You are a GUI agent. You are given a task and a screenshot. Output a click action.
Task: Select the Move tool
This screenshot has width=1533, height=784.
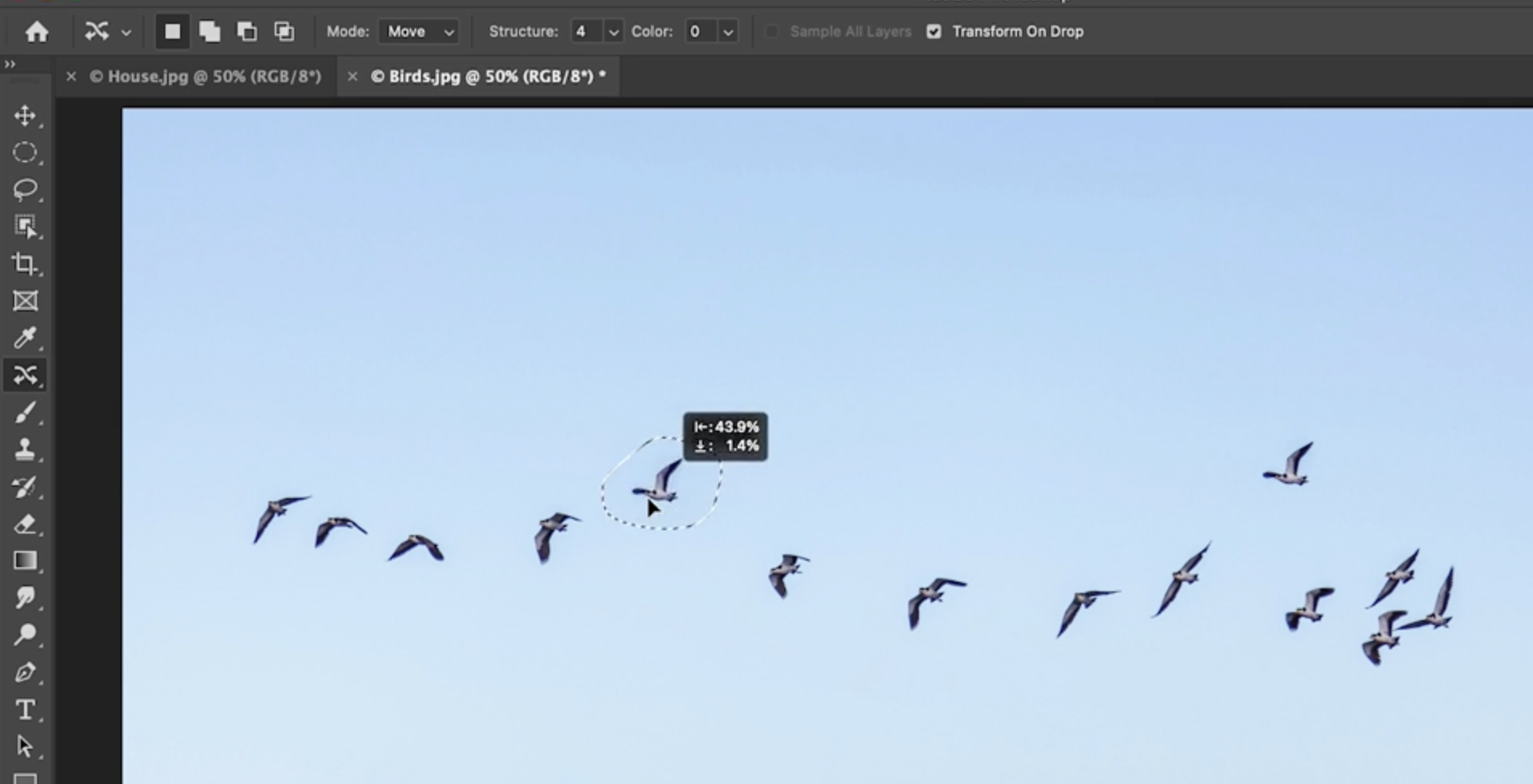click(25, 116)
